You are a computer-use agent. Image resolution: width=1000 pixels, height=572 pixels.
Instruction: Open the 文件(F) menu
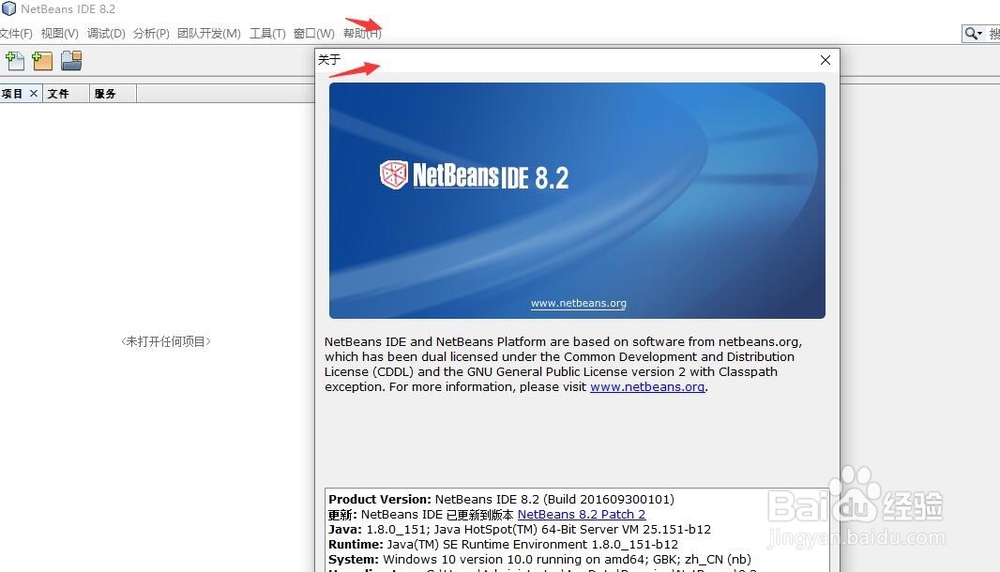coord(15,33)
